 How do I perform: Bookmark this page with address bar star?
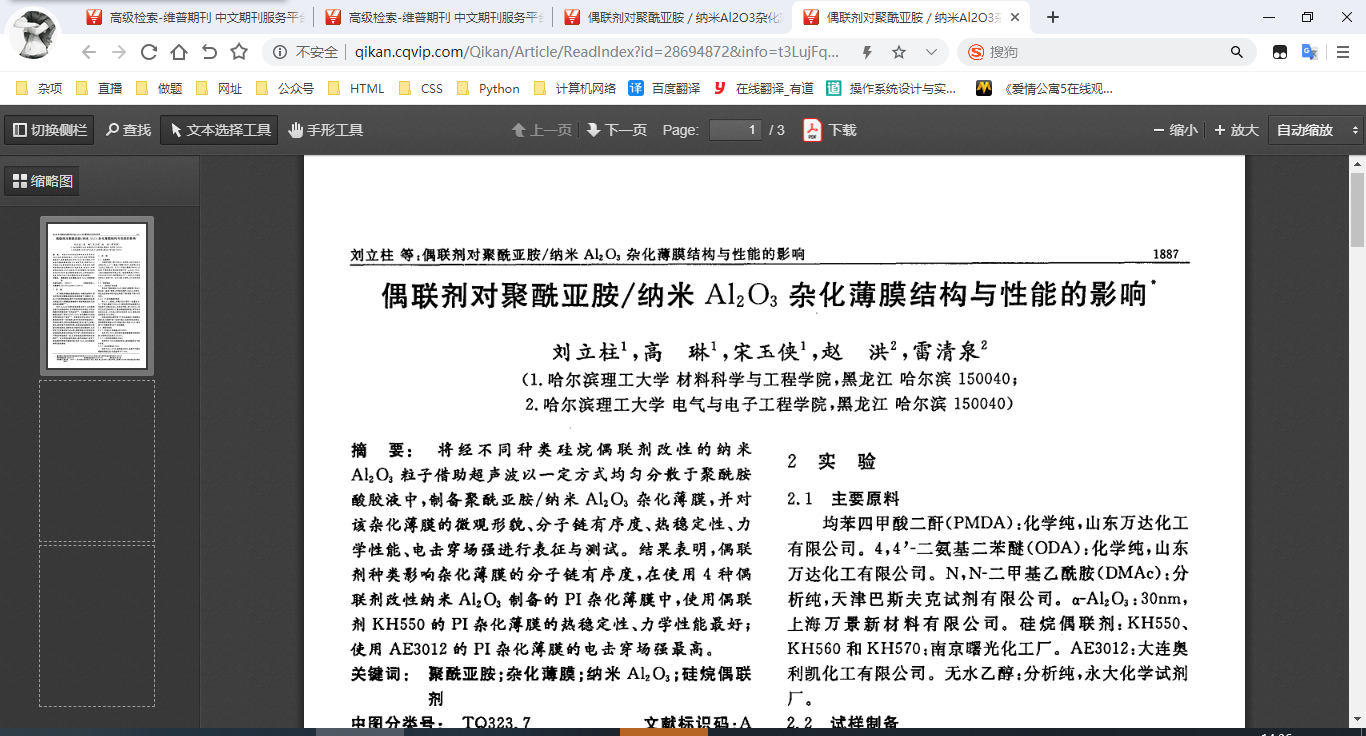pyautogui.click(x=899, y=52)
